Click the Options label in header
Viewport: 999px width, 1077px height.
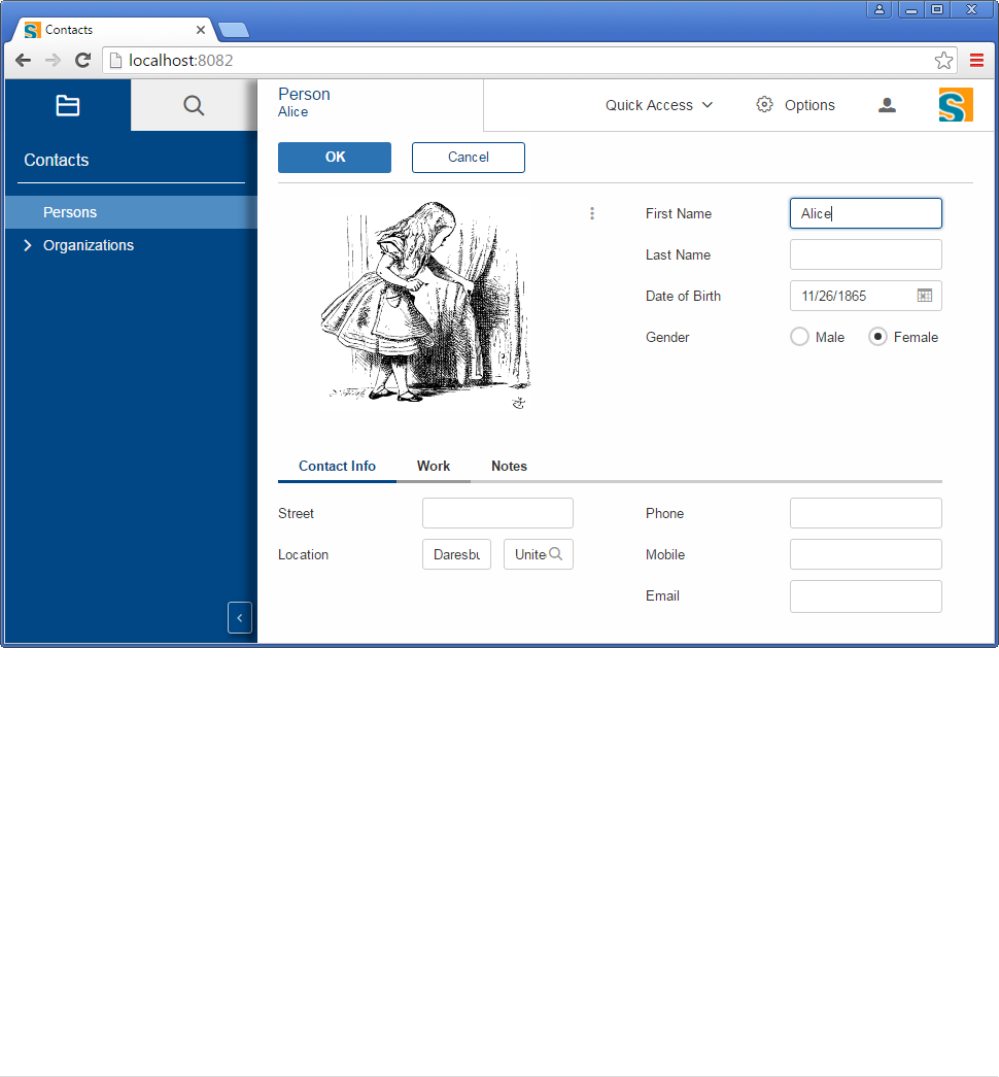pos(809,105)
